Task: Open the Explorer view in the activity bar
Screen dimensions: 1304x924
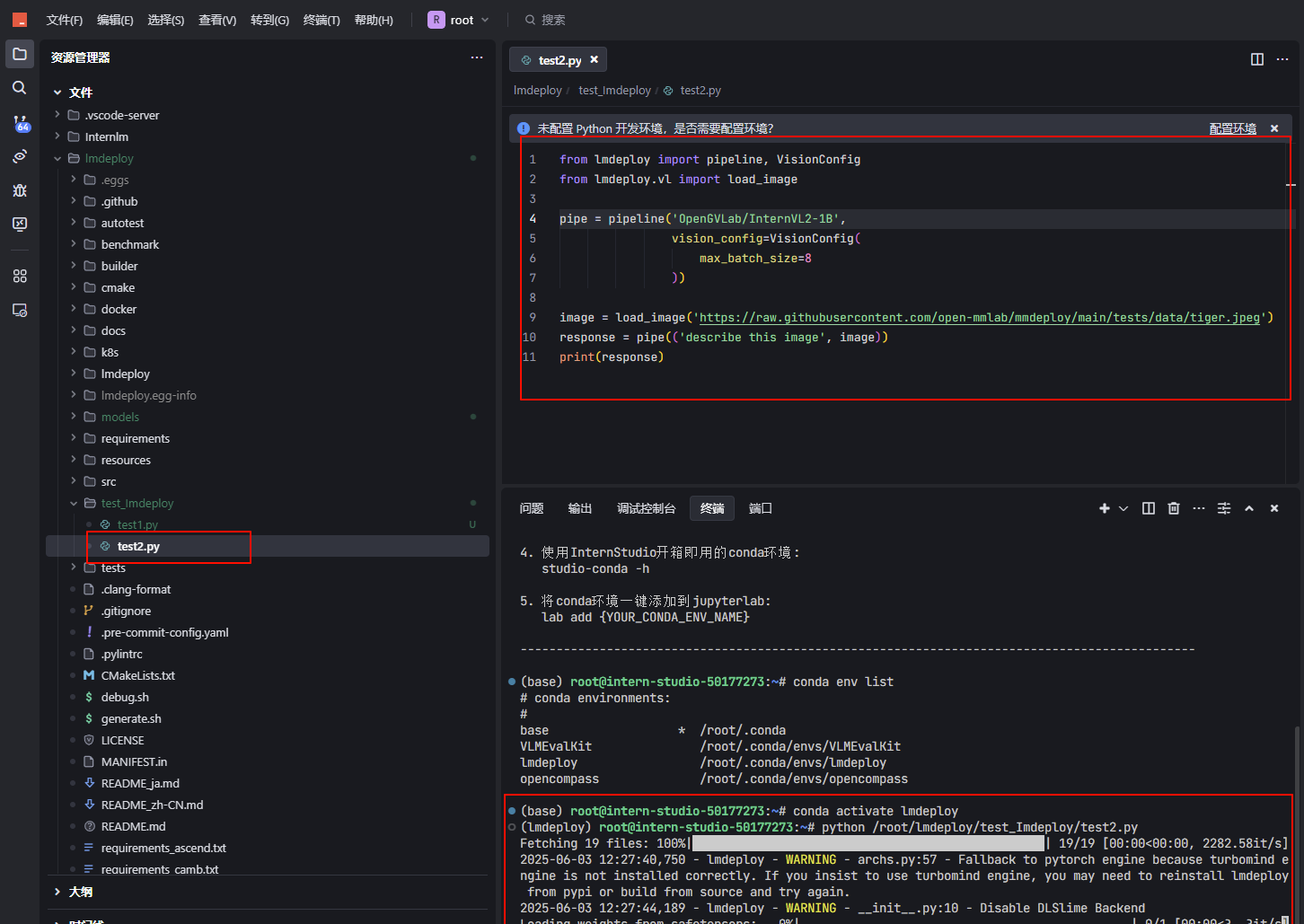Action: point(20,54)
